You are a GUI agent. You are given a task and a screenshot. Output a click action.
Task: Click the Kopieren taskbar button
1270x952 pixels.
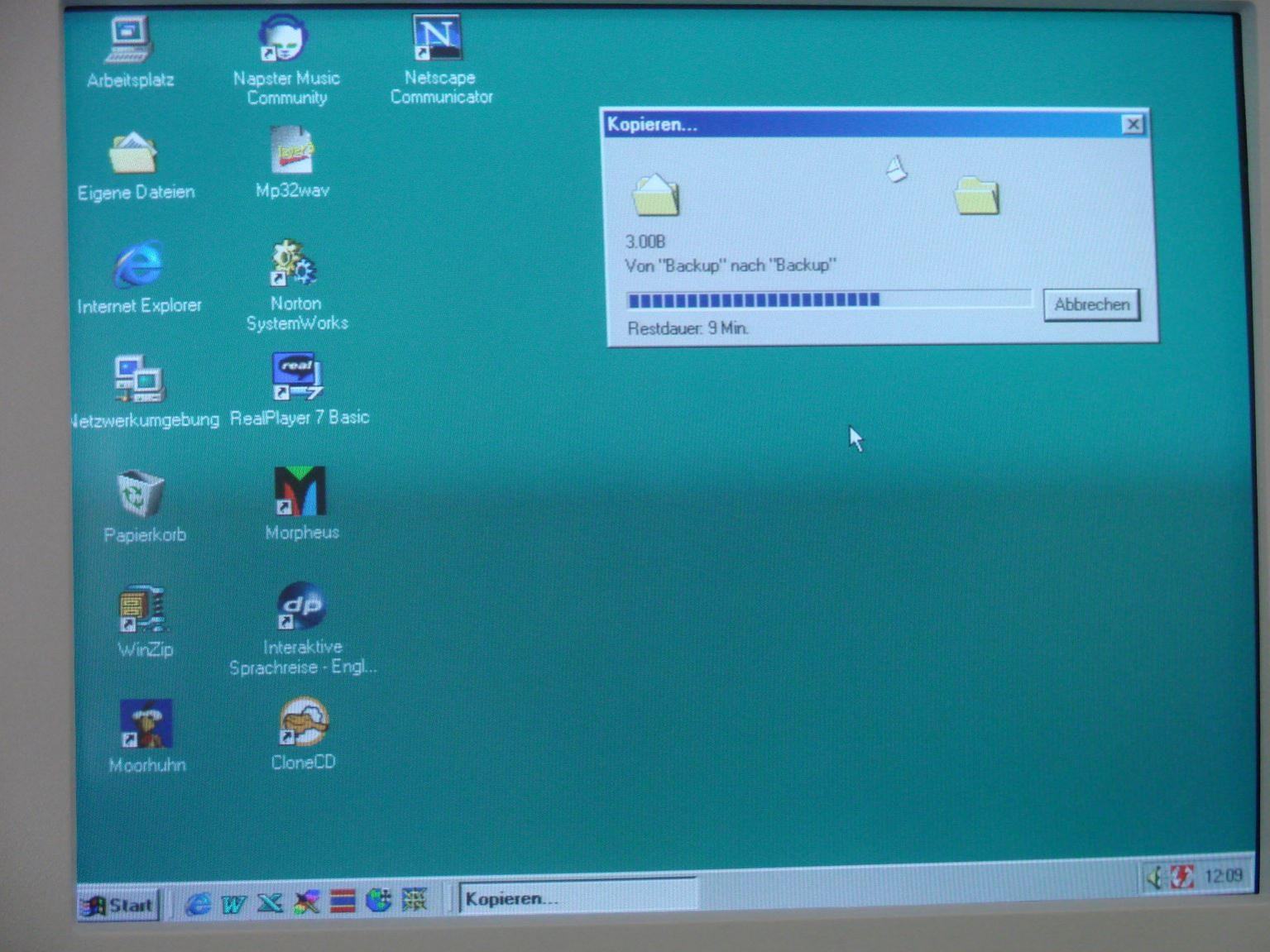click(x=577, y=897)
